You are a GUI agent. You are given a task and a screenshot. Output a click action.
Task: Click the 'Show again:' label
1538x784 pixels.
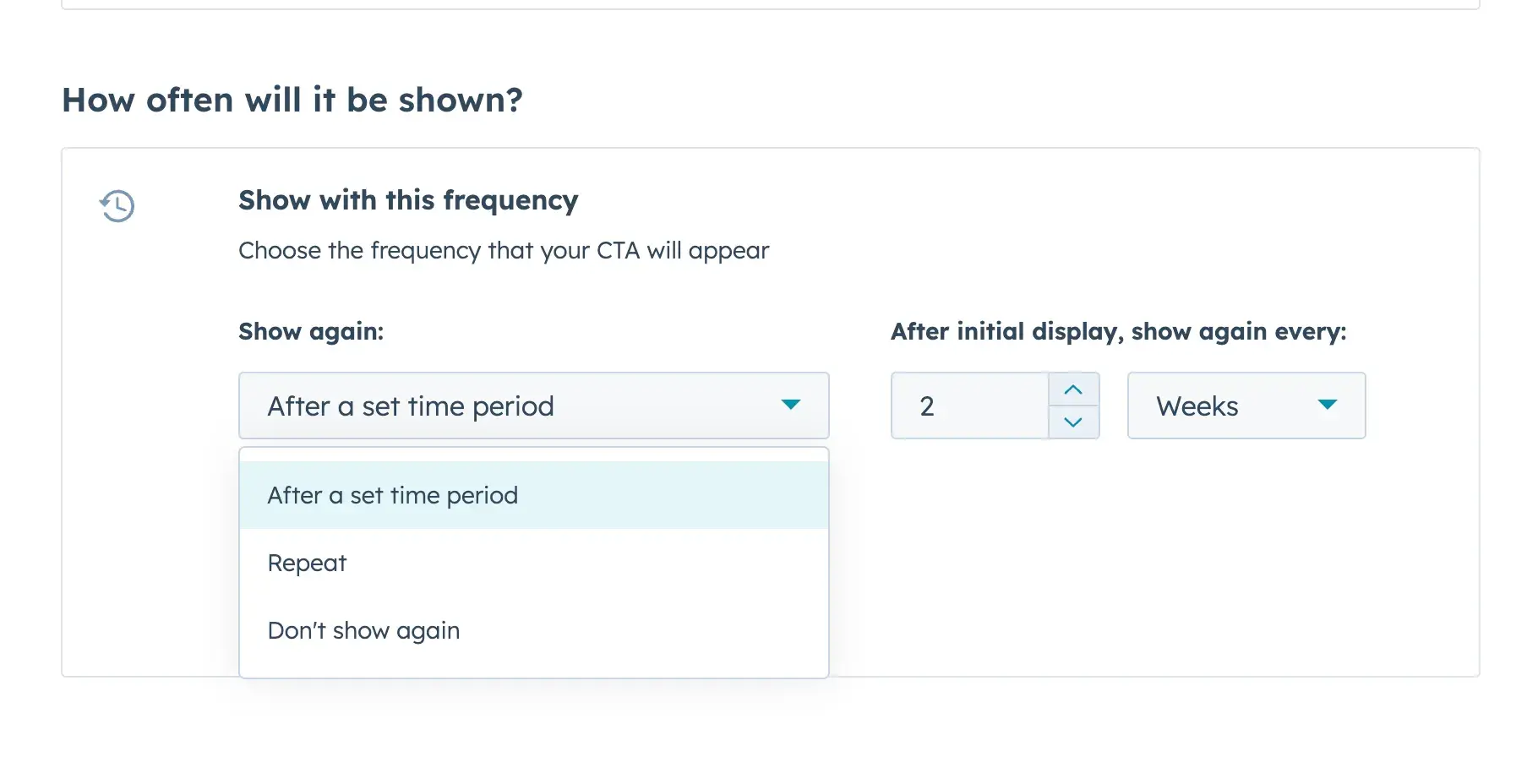[310, 331]
